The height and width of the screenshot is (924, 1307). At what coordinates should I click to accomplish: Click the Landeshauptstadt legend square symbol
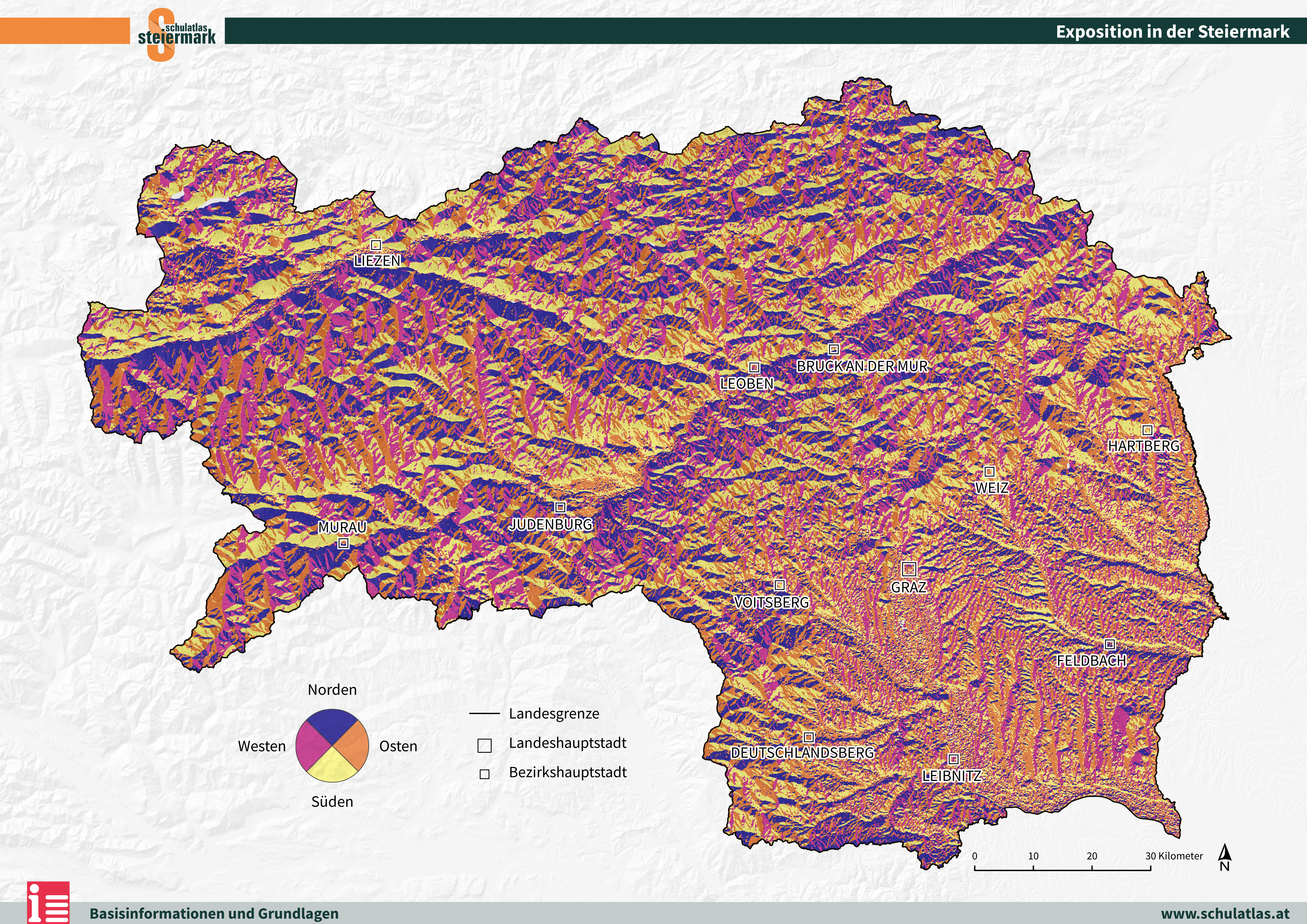pyautogui.click(x=485, y=746)
